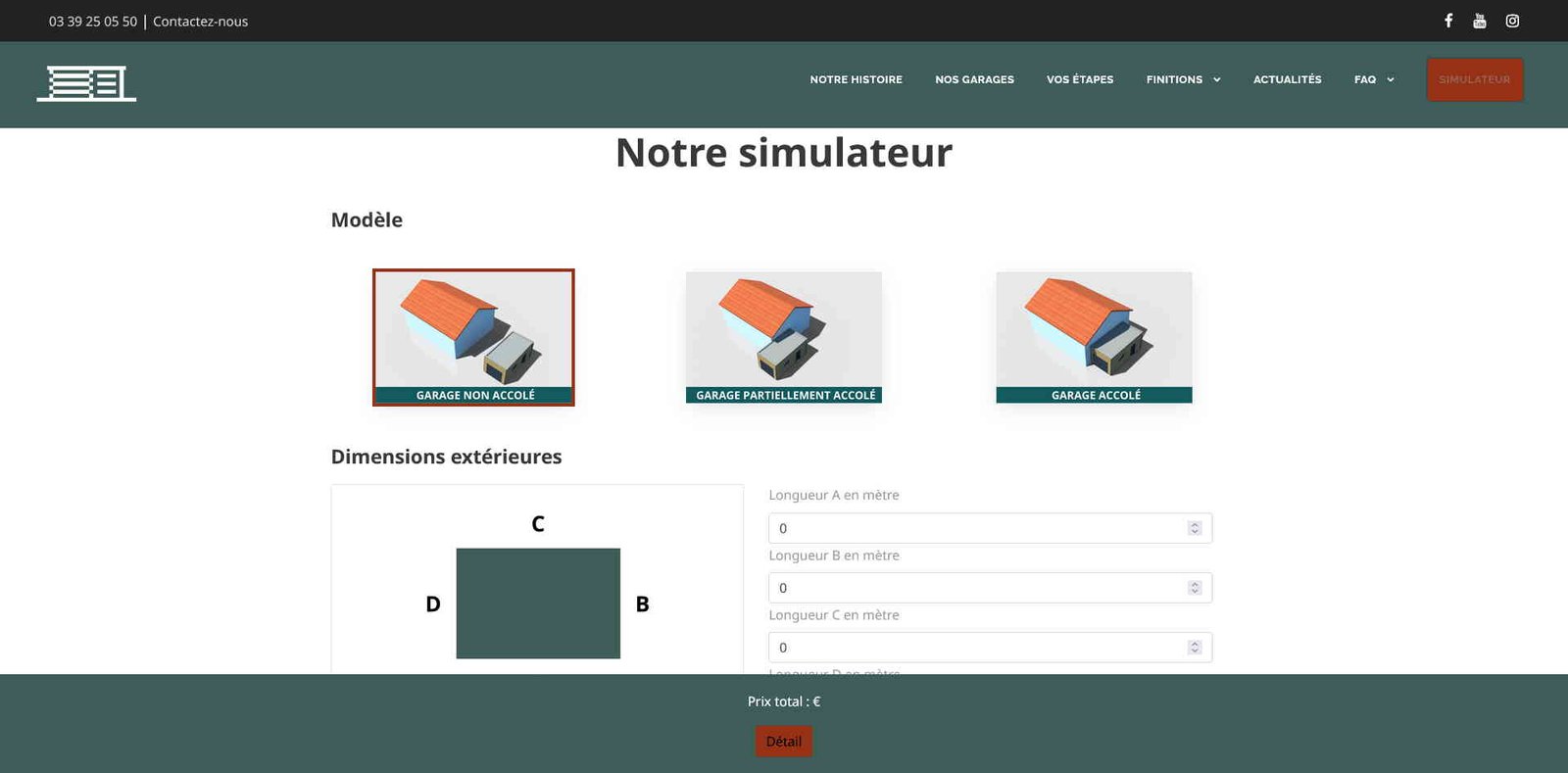1568x773 pixels.
Task: Click the garage logo in header
Action: (x=86, y=83)
